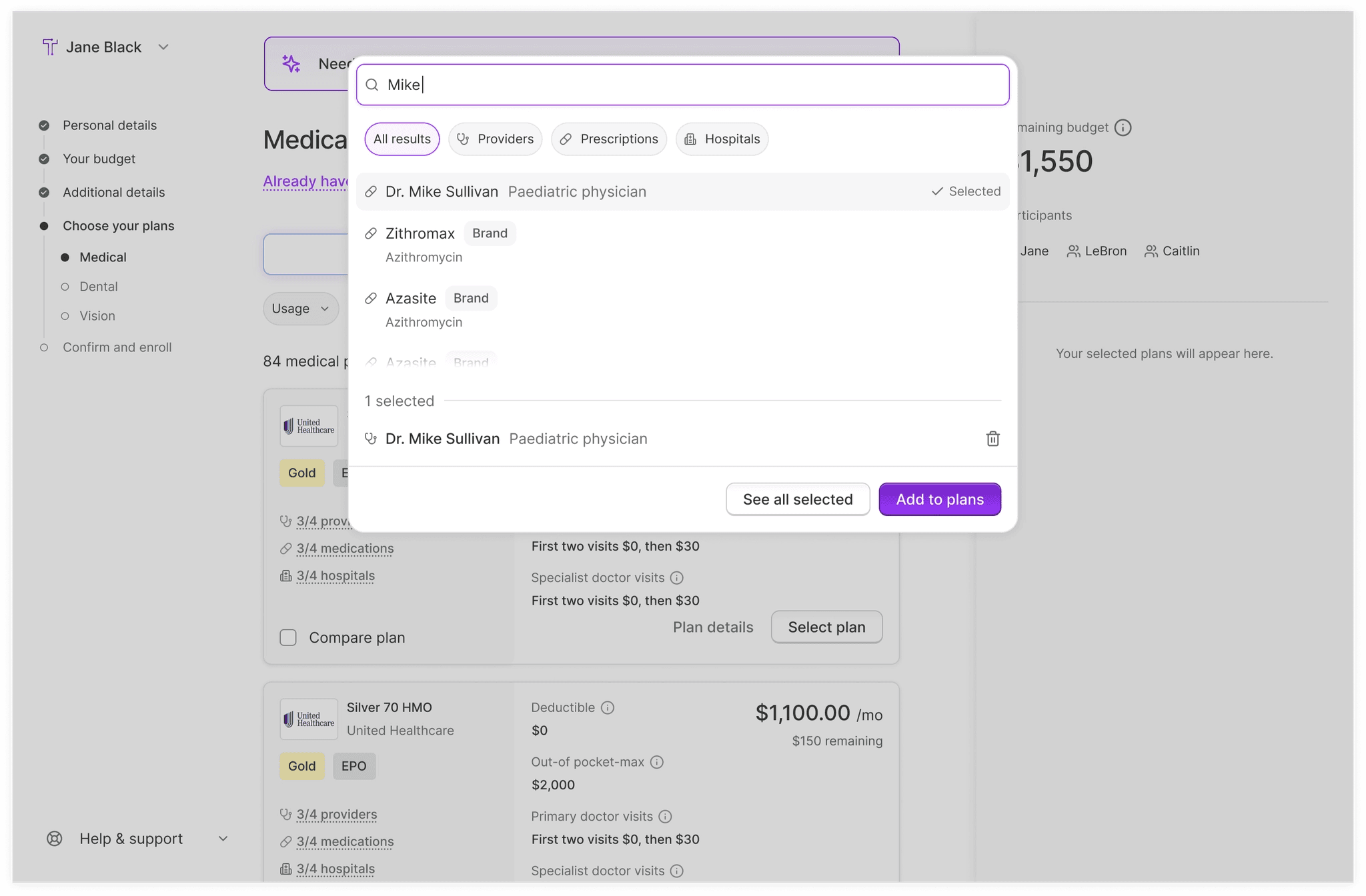The width and height of the screenshot is (1366, 896).
Task: Click the people icon beside Caitlin
Action: click(1151, 251)
